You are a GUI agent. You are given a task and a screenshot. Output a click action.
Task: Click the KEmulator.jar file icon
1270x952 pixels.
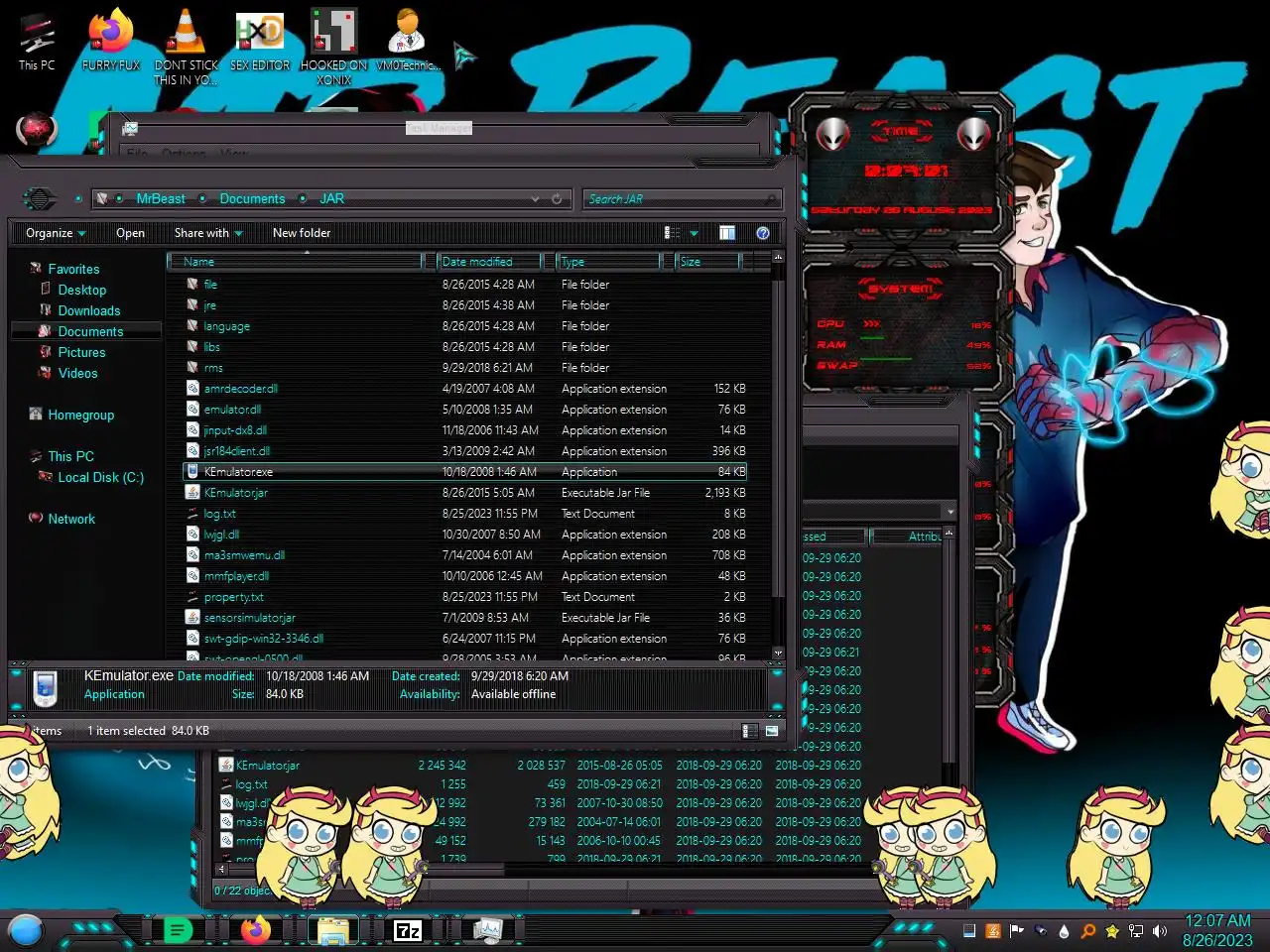[192, 493]
